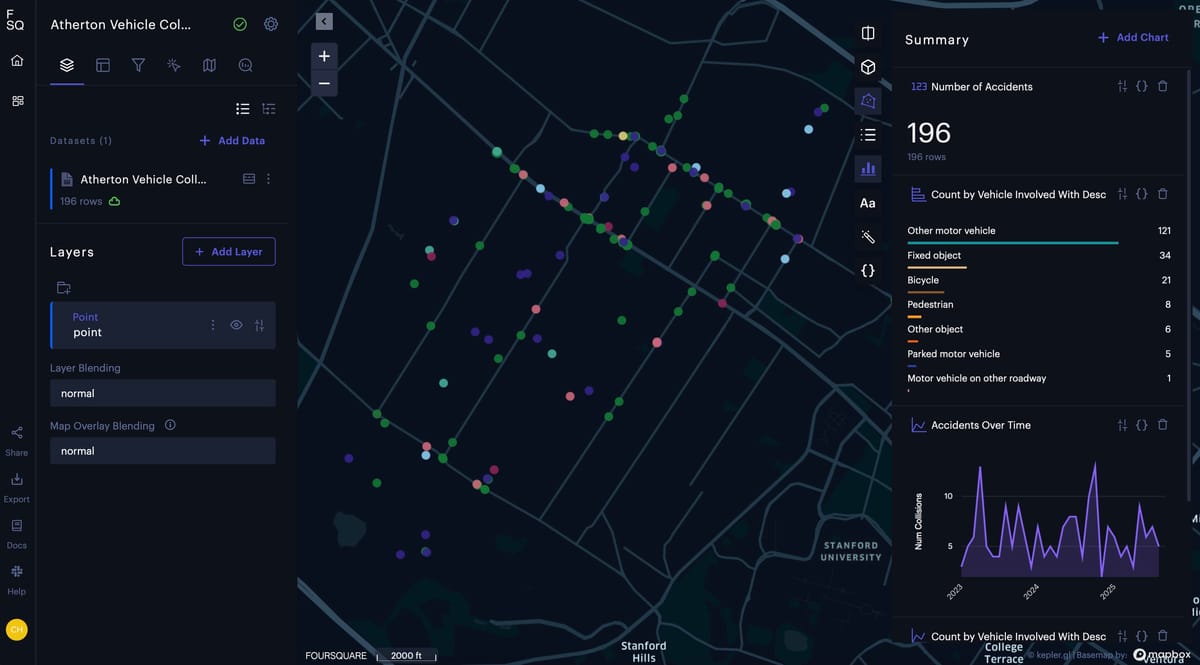Switch to the SQL analysis tab icon
The image size is (1200, 665).
click(245, 65)
